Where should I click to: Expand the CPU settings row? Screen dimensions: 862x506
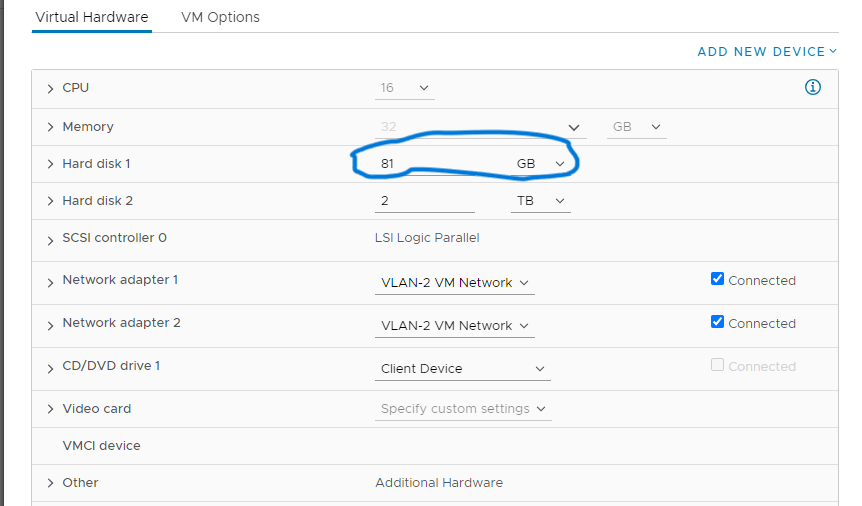tap(50, 88)
